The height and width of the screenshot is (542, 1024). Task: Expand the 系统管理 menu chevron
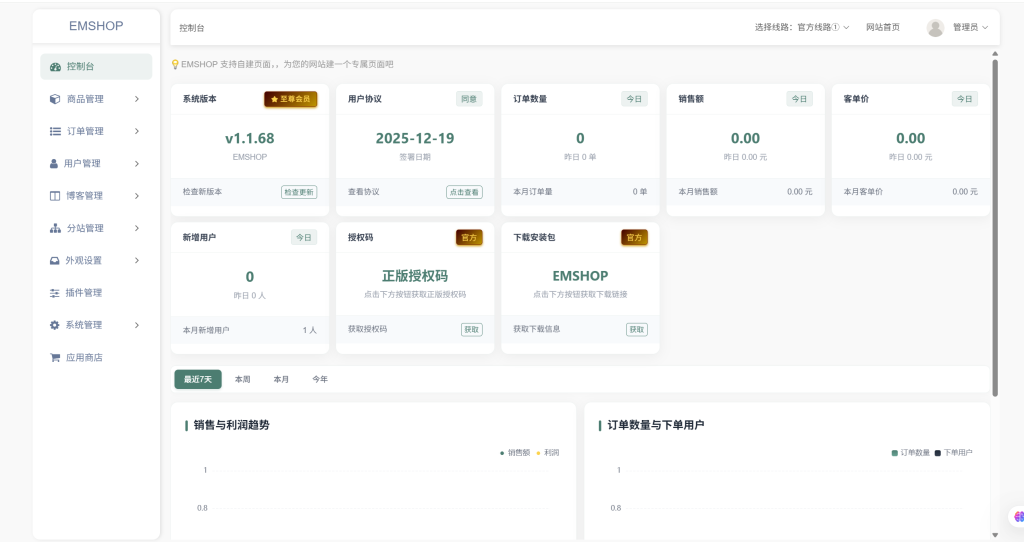(137, 325)
